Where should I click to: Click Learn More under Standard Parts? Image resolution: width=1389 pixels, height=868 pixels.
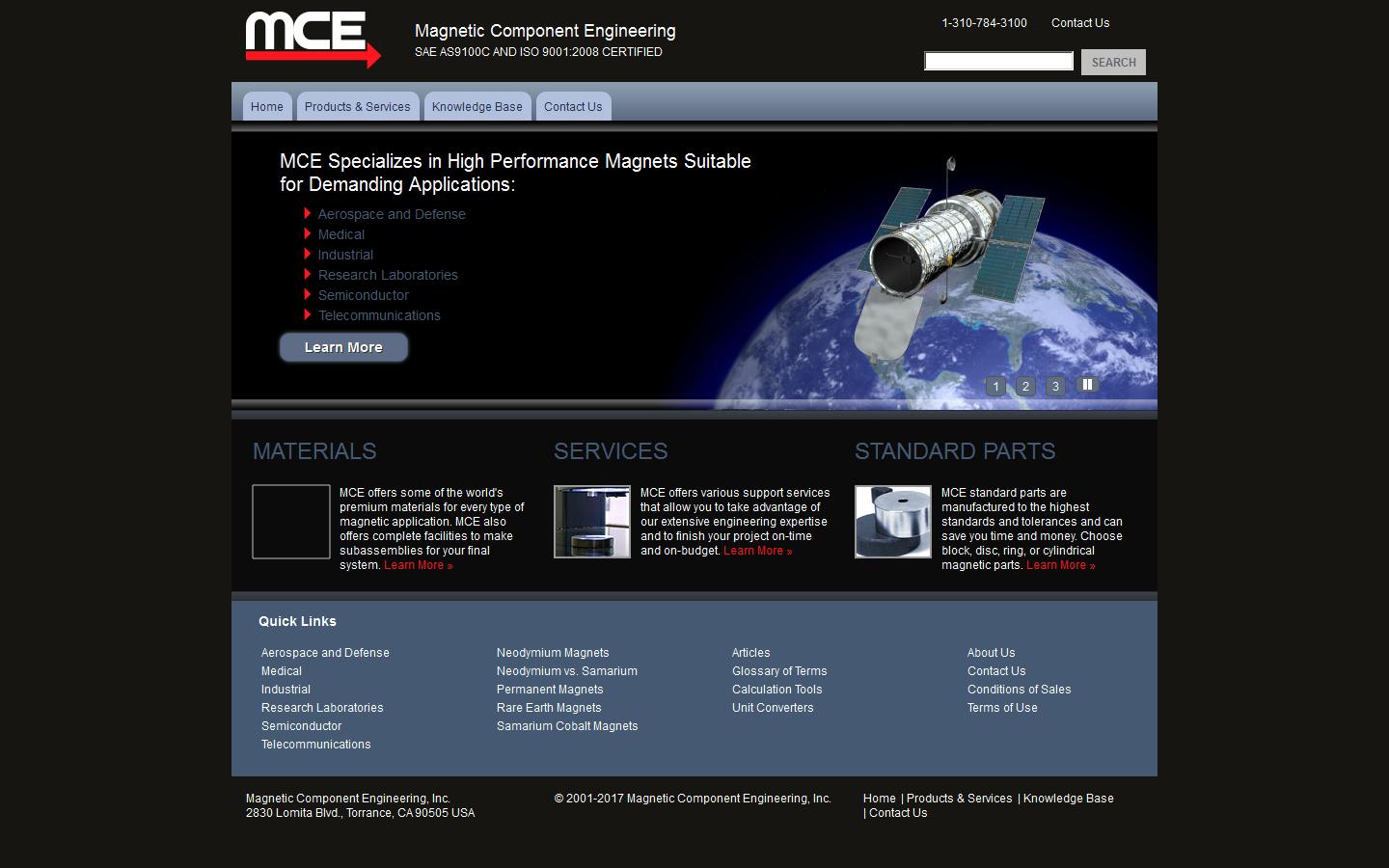point(1060,565)
